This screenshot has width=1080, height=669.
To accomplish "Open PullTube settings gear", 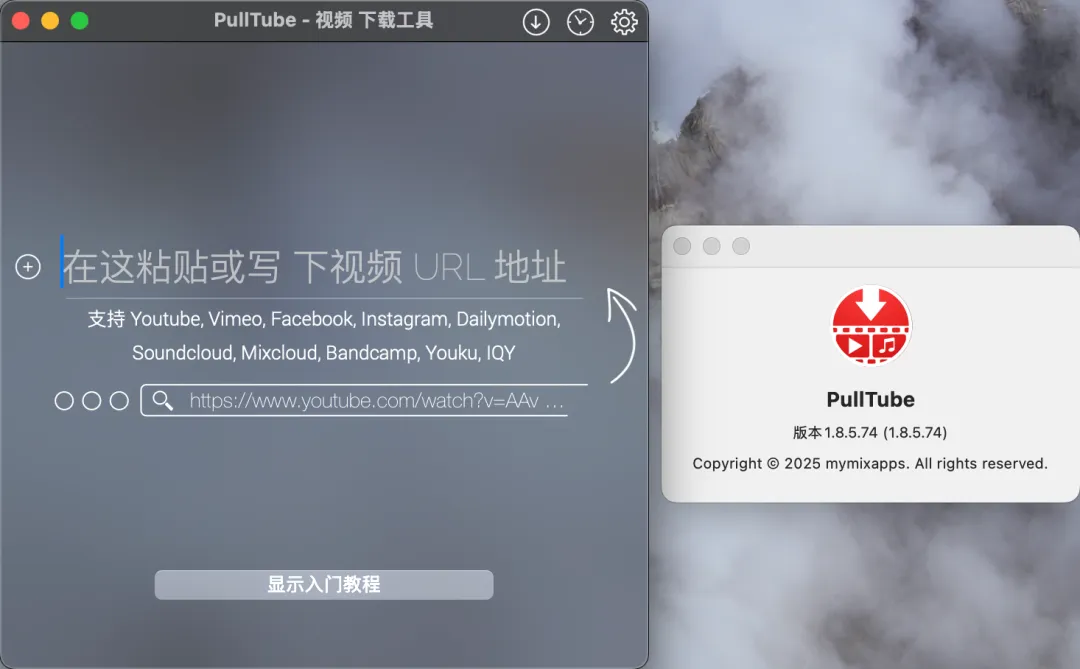I will (x=624, y=22).
